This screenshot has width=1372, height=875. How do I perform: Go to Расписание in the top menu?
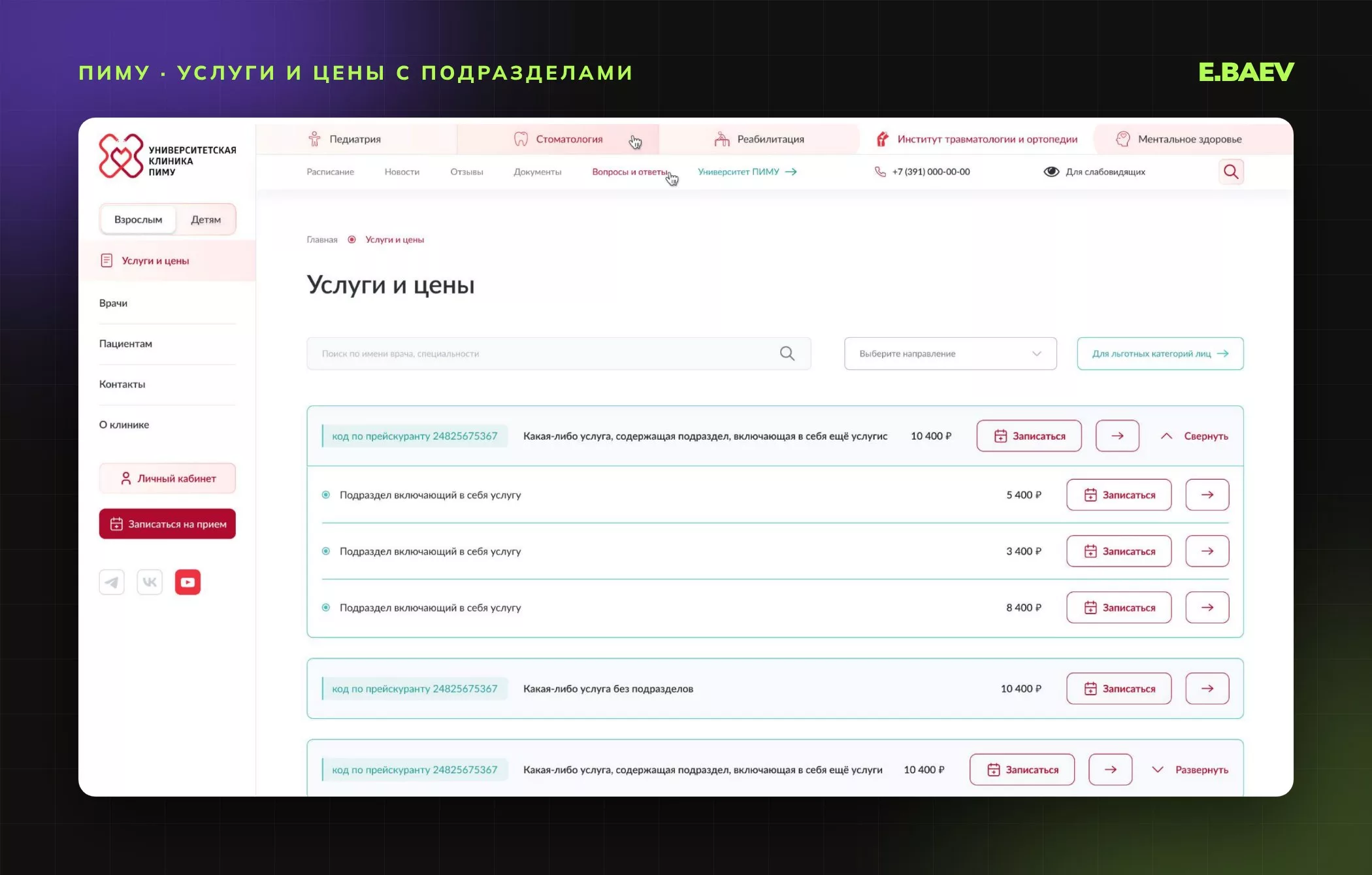331,172
